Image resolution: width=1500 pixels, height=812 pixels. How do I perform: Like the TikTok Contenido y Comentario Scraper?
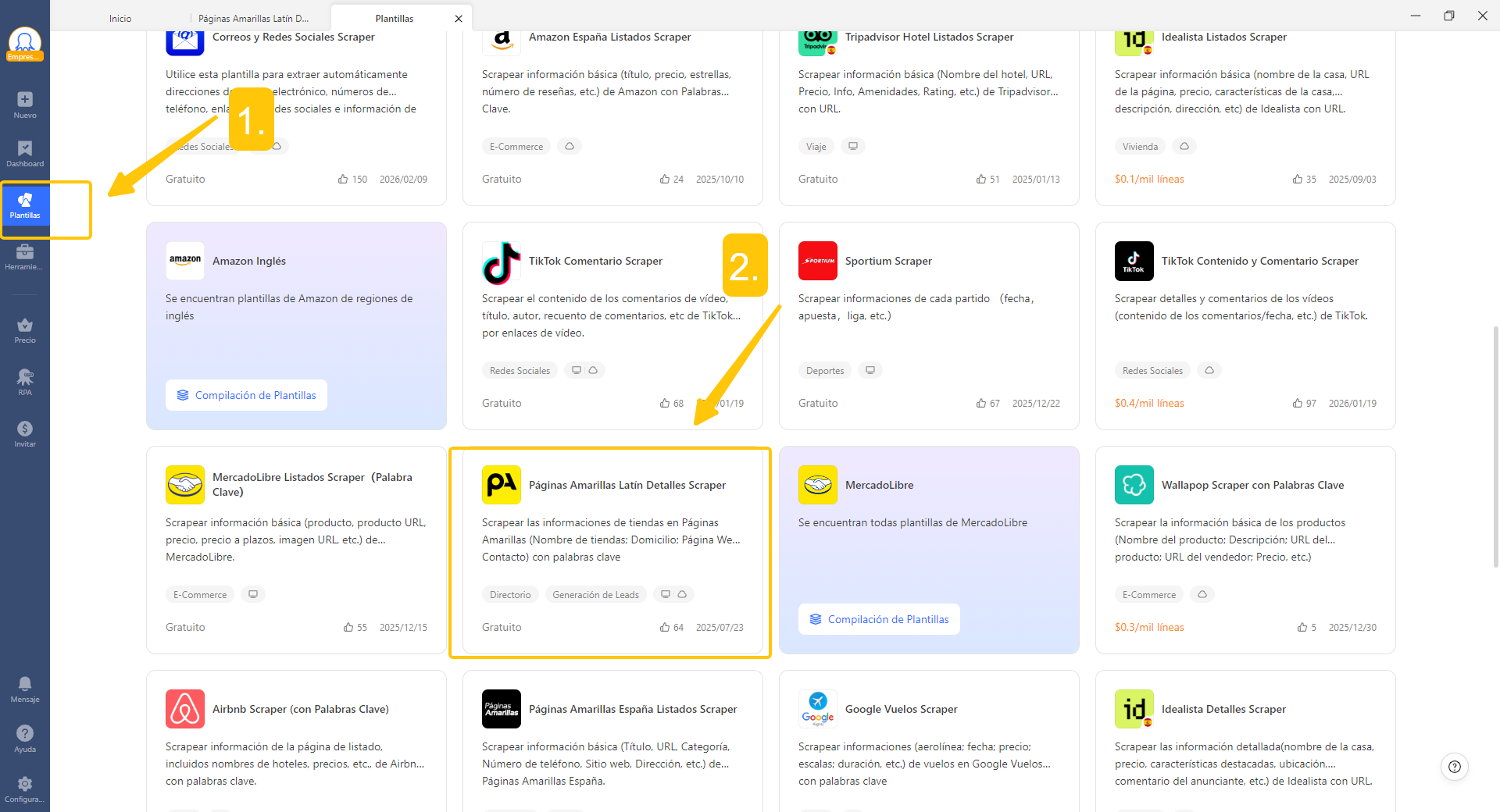[x=1298, y=404]
